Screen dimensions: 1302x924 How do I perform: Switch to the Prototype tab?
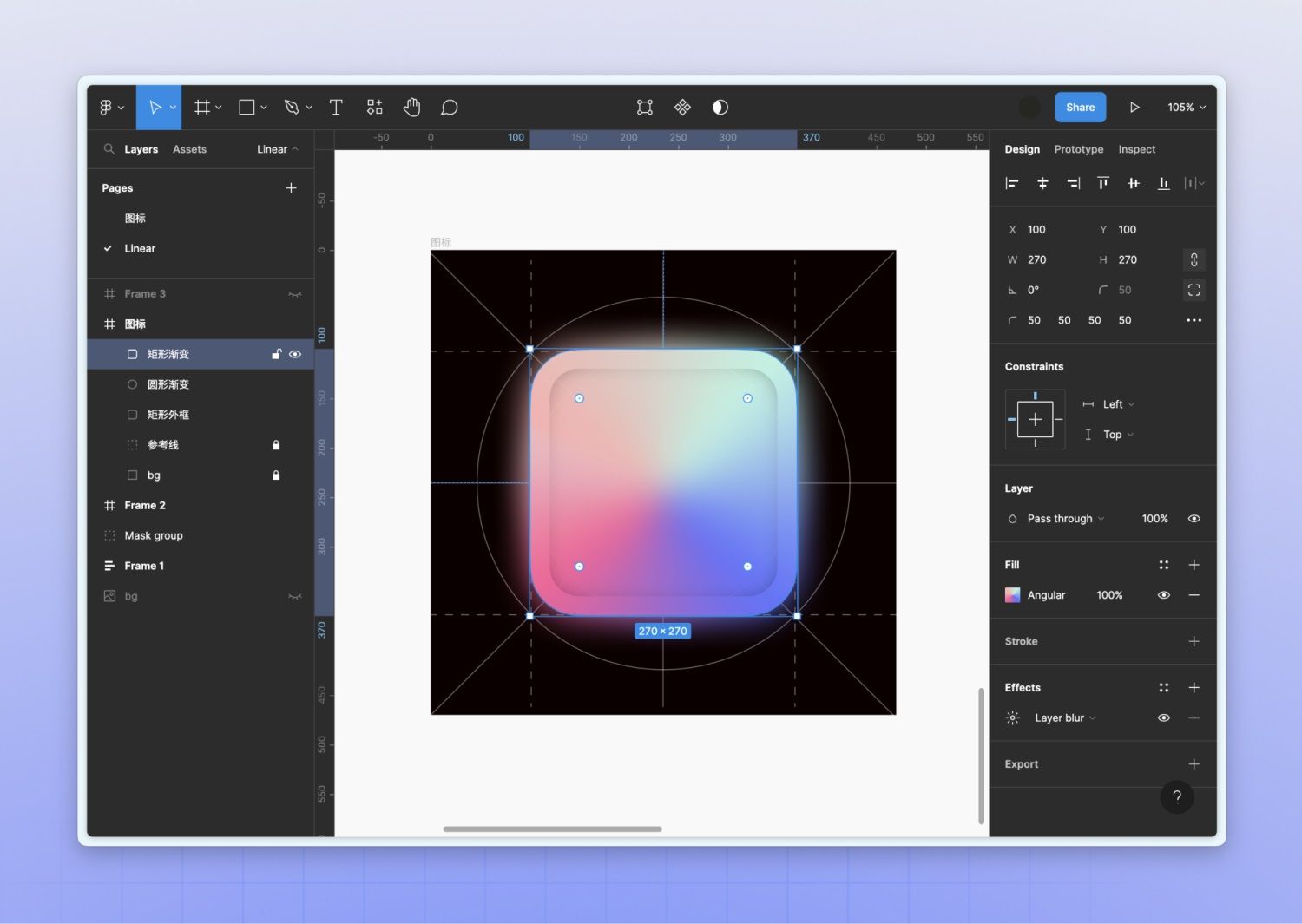click(x=1079, y=149)
